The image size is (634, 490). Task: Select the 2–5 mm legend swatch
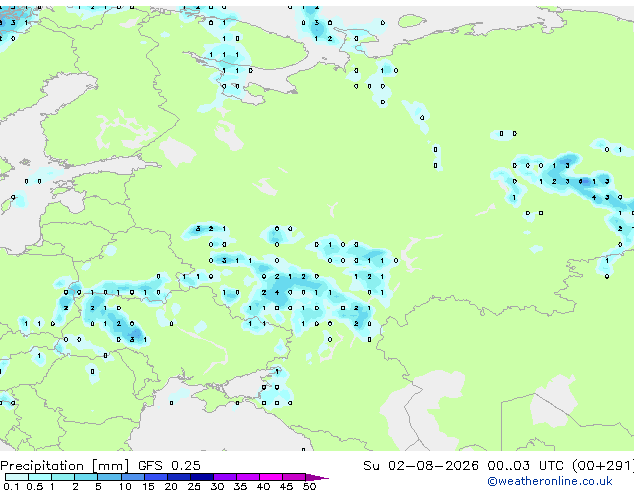point(86,477)
